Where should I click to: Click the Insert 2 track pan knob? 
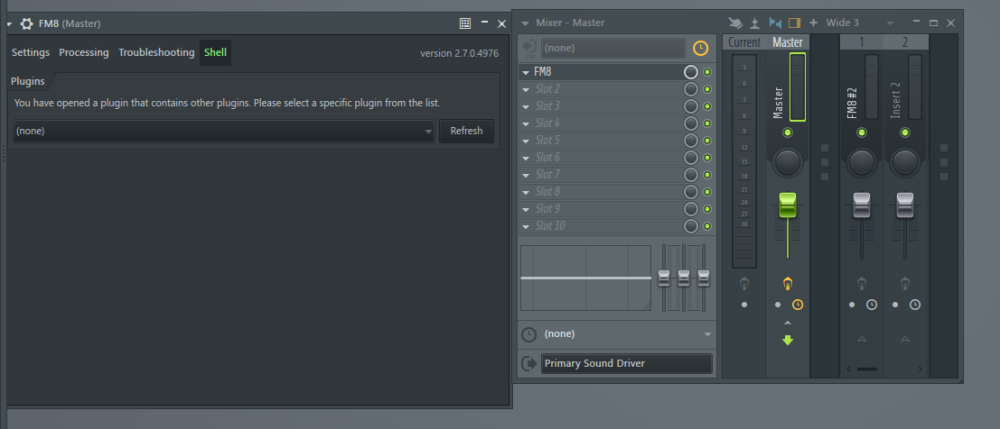(x=905, y=162)
